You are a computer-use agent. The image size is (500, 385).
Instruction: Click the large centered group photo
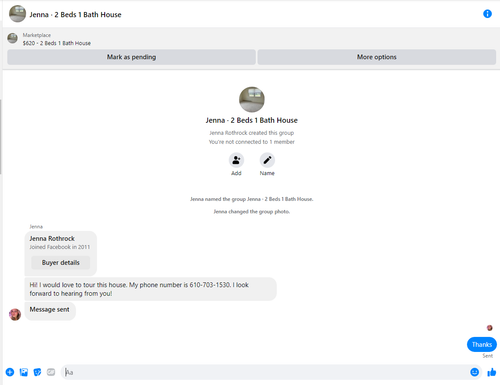click(252, 99)
